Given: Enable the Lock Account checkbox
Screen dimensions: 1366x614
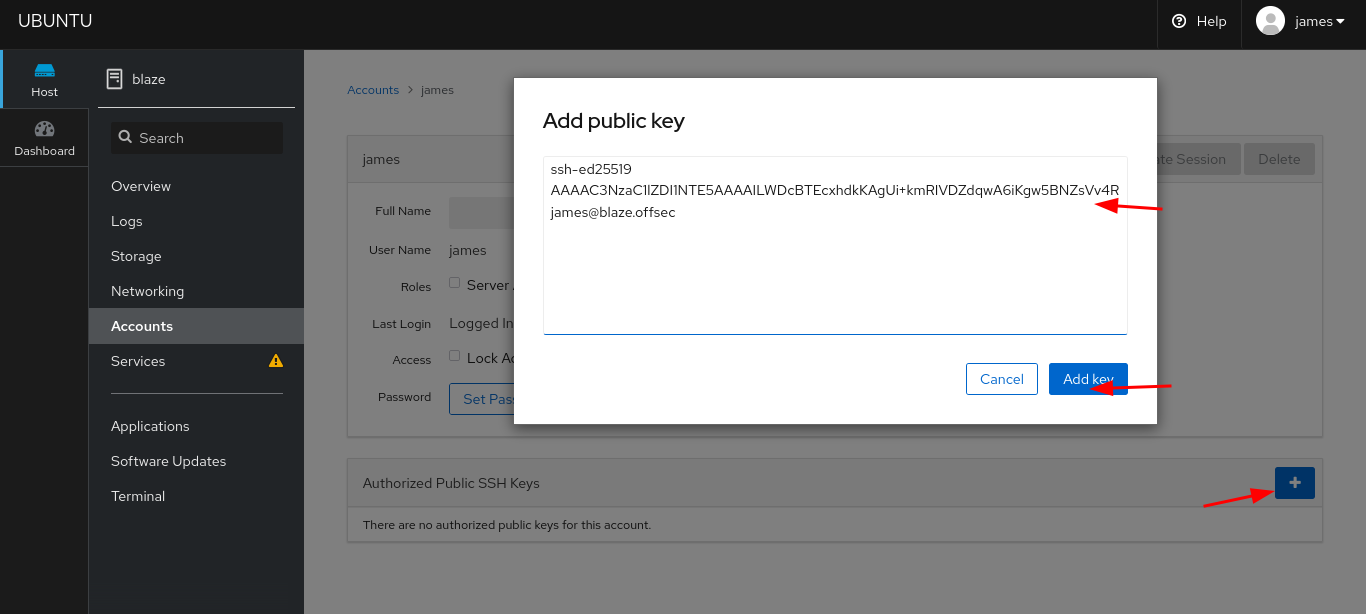Looking at the screenshot, I should 455,356.
